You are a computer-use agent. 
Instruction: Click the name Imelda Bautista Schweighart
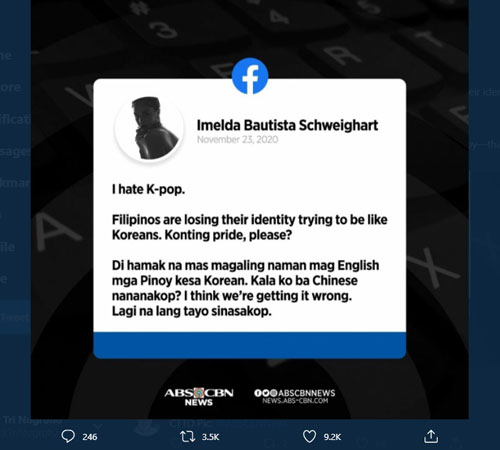[287, 125]
